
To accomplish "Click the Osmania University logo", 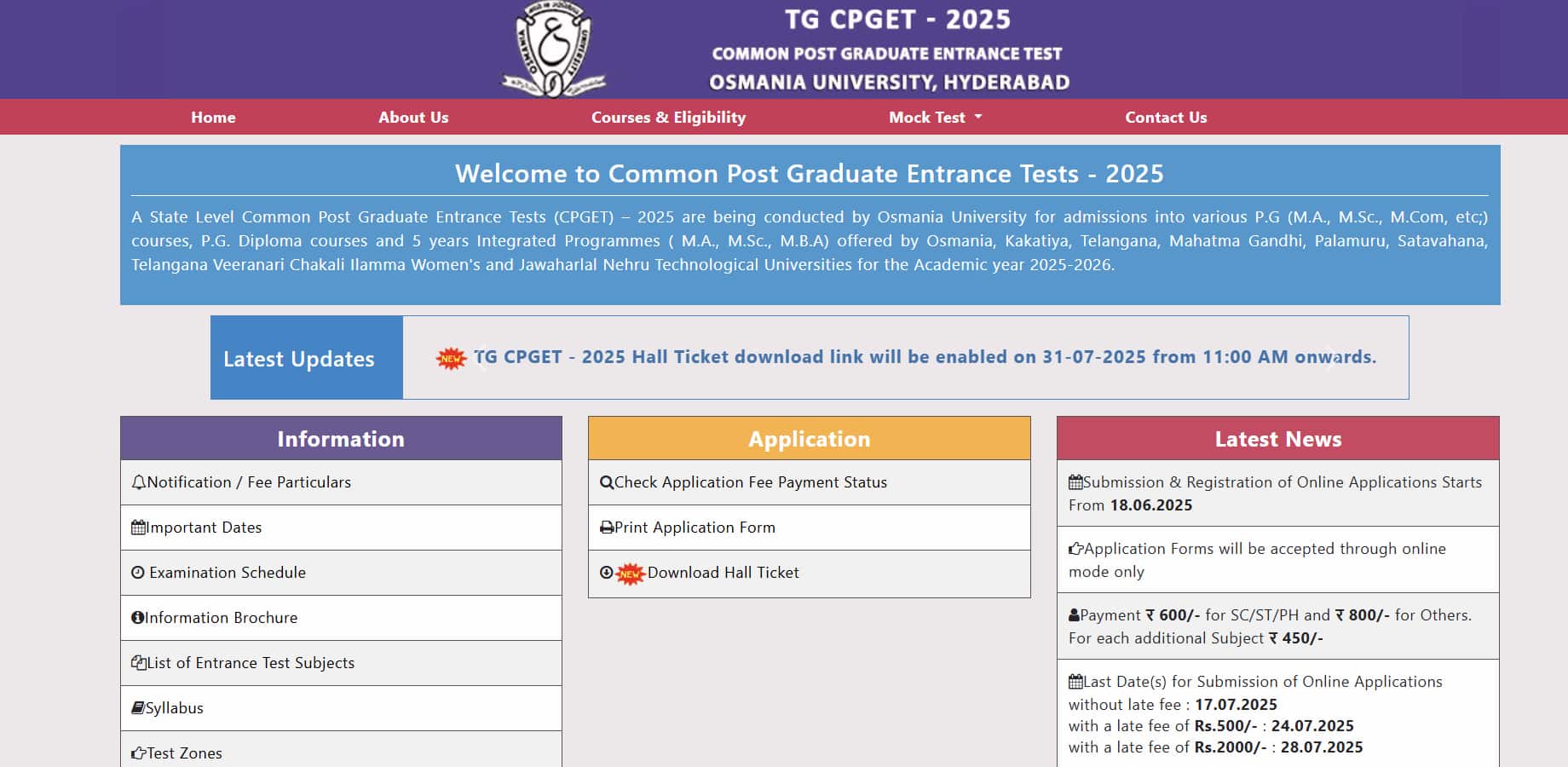I will click(554, 49).
